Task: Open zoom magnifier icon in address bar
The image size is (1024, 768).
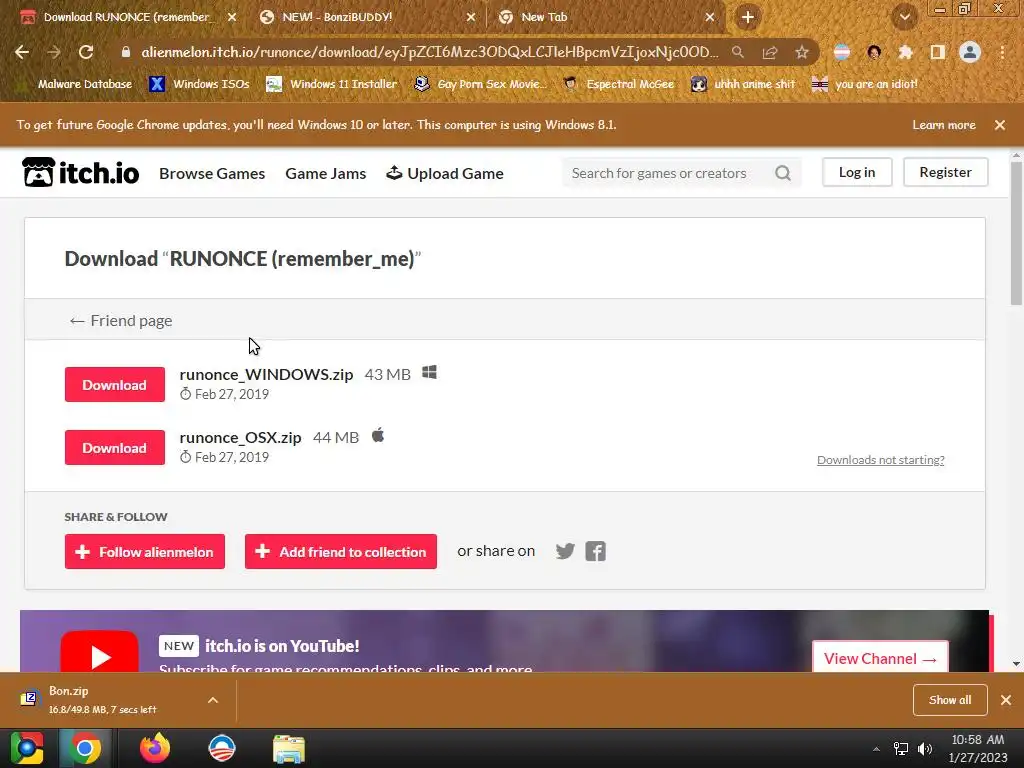Action: coord(737,52)
